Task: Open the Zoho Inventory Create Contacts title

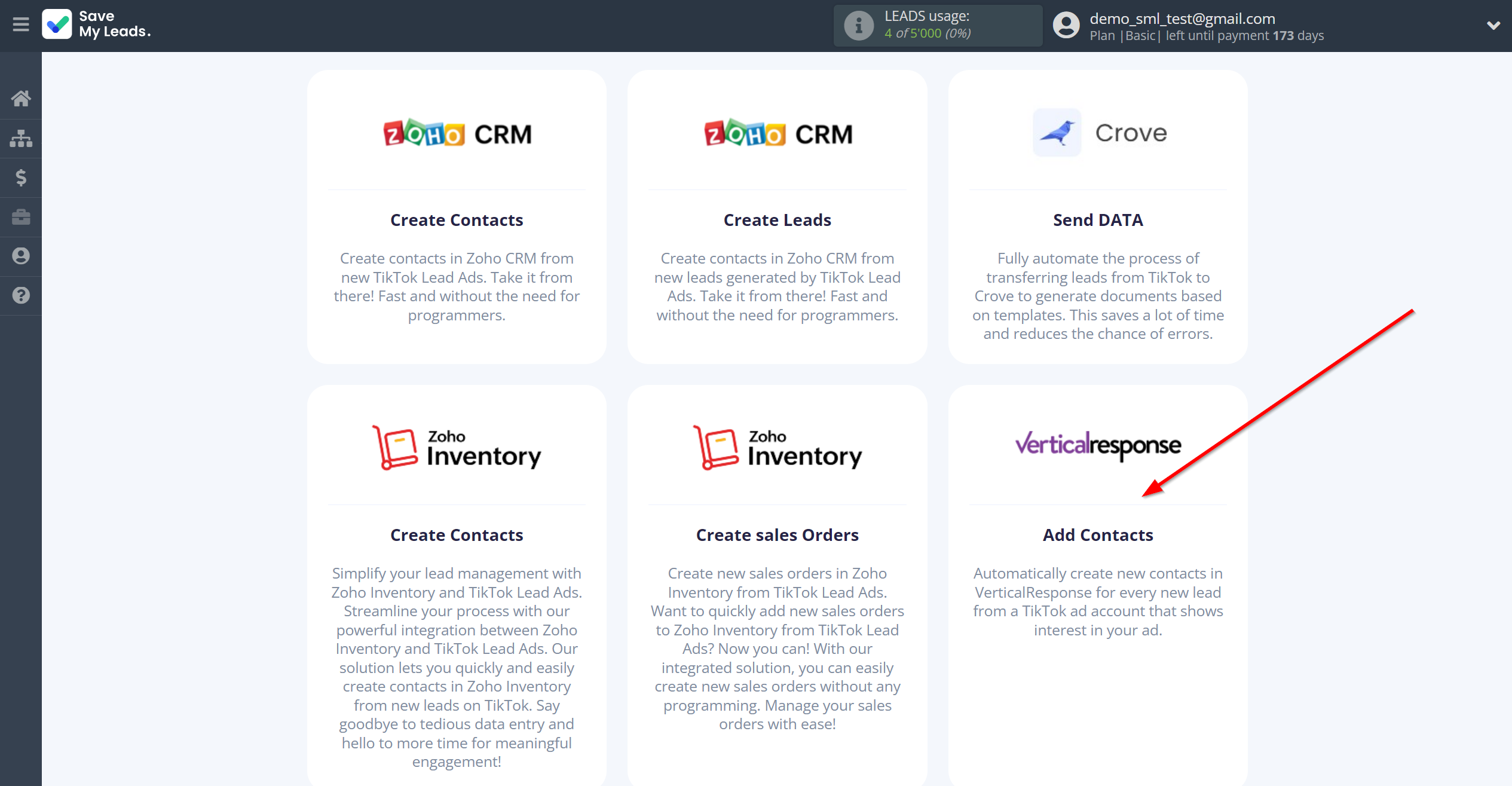Action: 457,535
